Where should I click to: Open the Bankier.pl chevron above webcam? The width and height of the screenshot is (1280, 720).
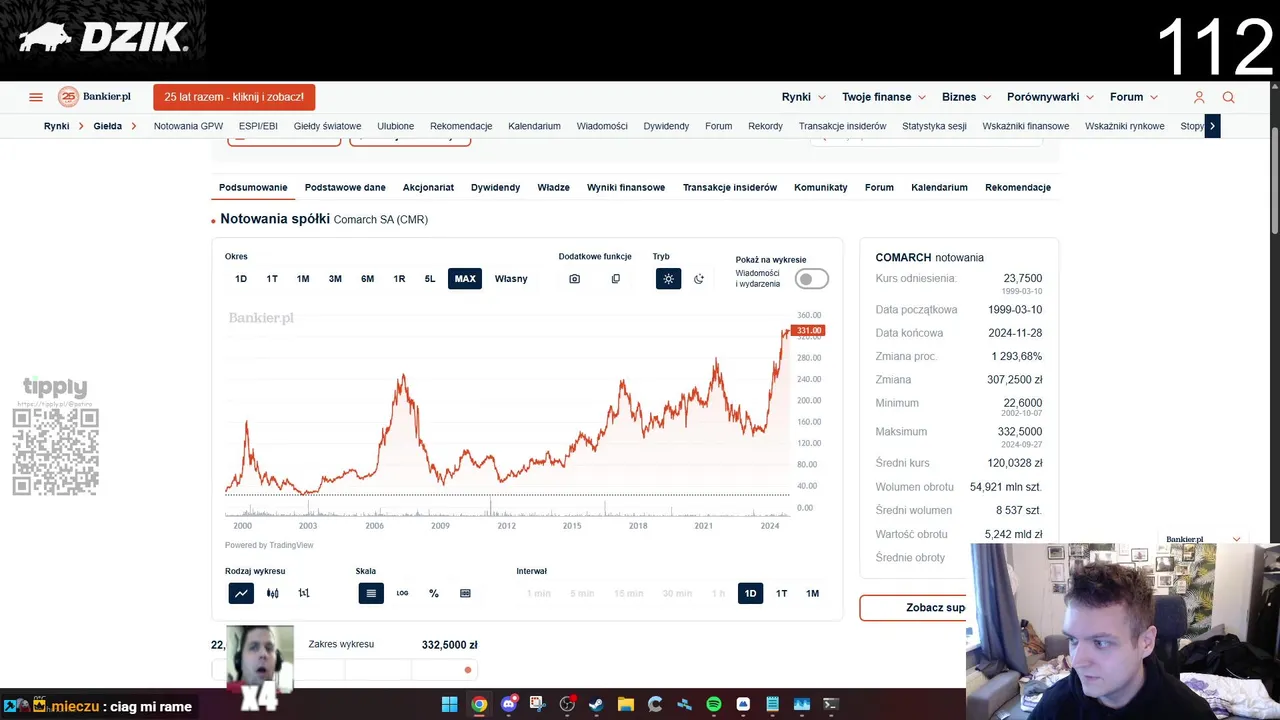click(x=1236, y=539)
